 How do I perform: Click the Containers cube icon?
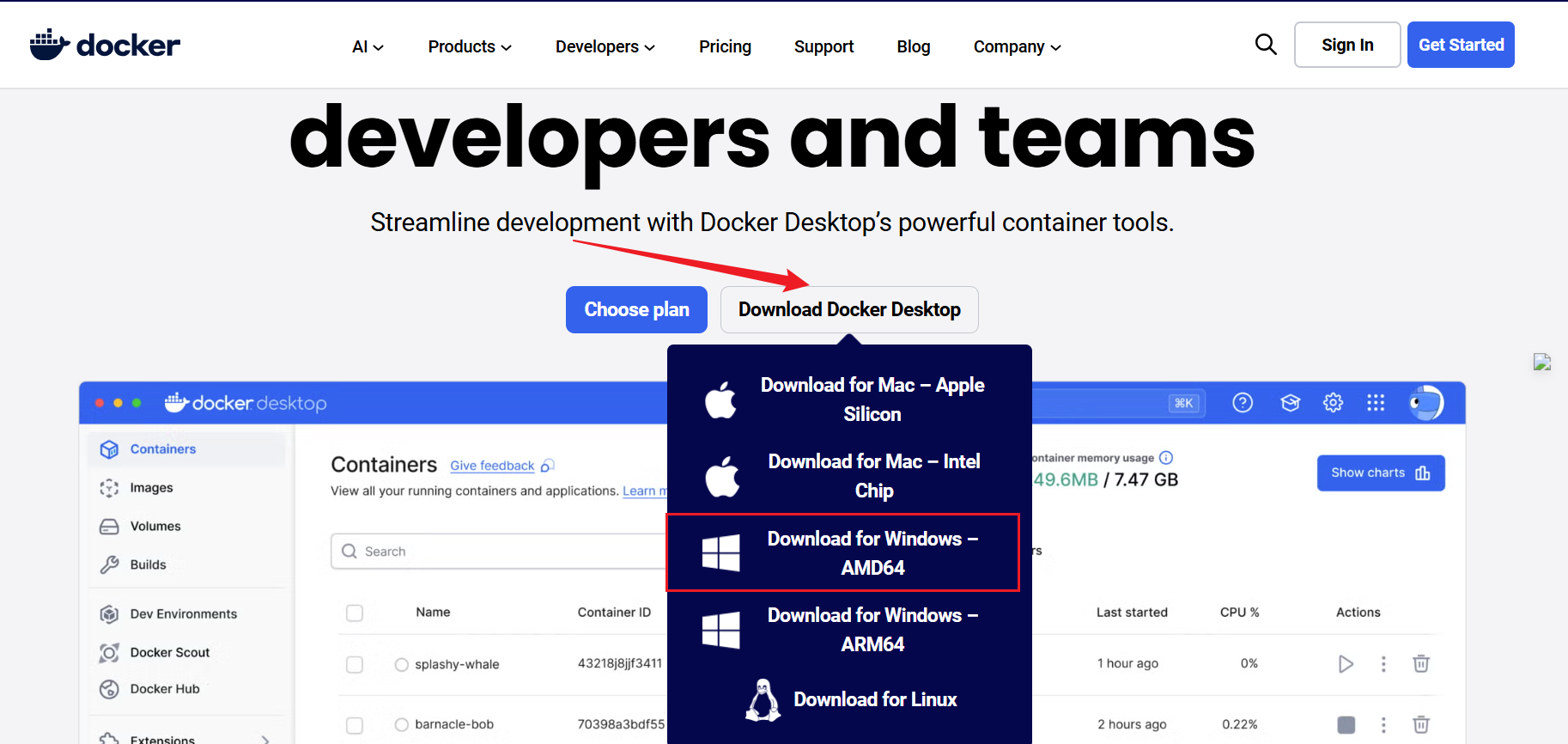click(x=109, y=449)
